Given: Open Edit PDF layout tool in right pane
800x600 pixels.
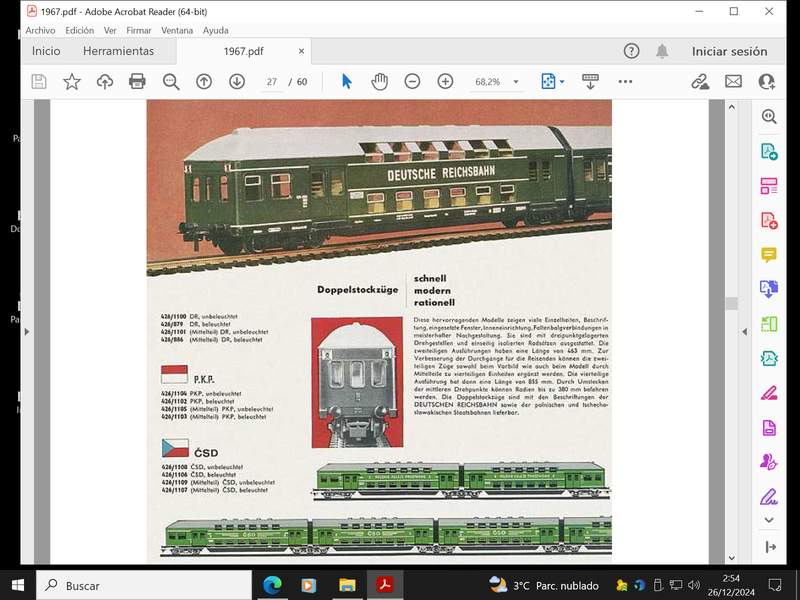Looking at the screenshot, I should coord(769,186).
